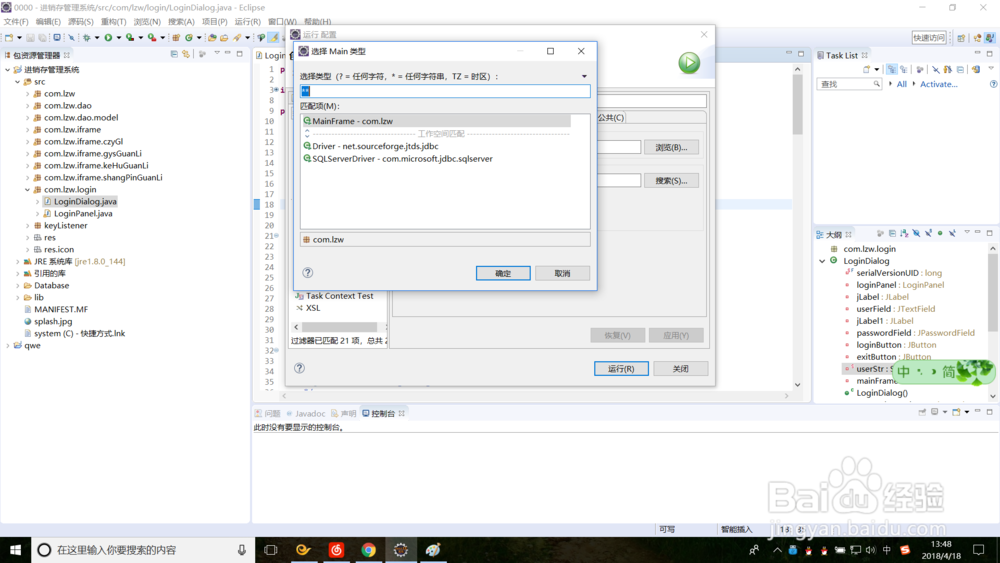Image resolution: width=1000 pixels, height=563 pixels.
Task: Switch to the 控制台 console tab
Action: point(383,413)
